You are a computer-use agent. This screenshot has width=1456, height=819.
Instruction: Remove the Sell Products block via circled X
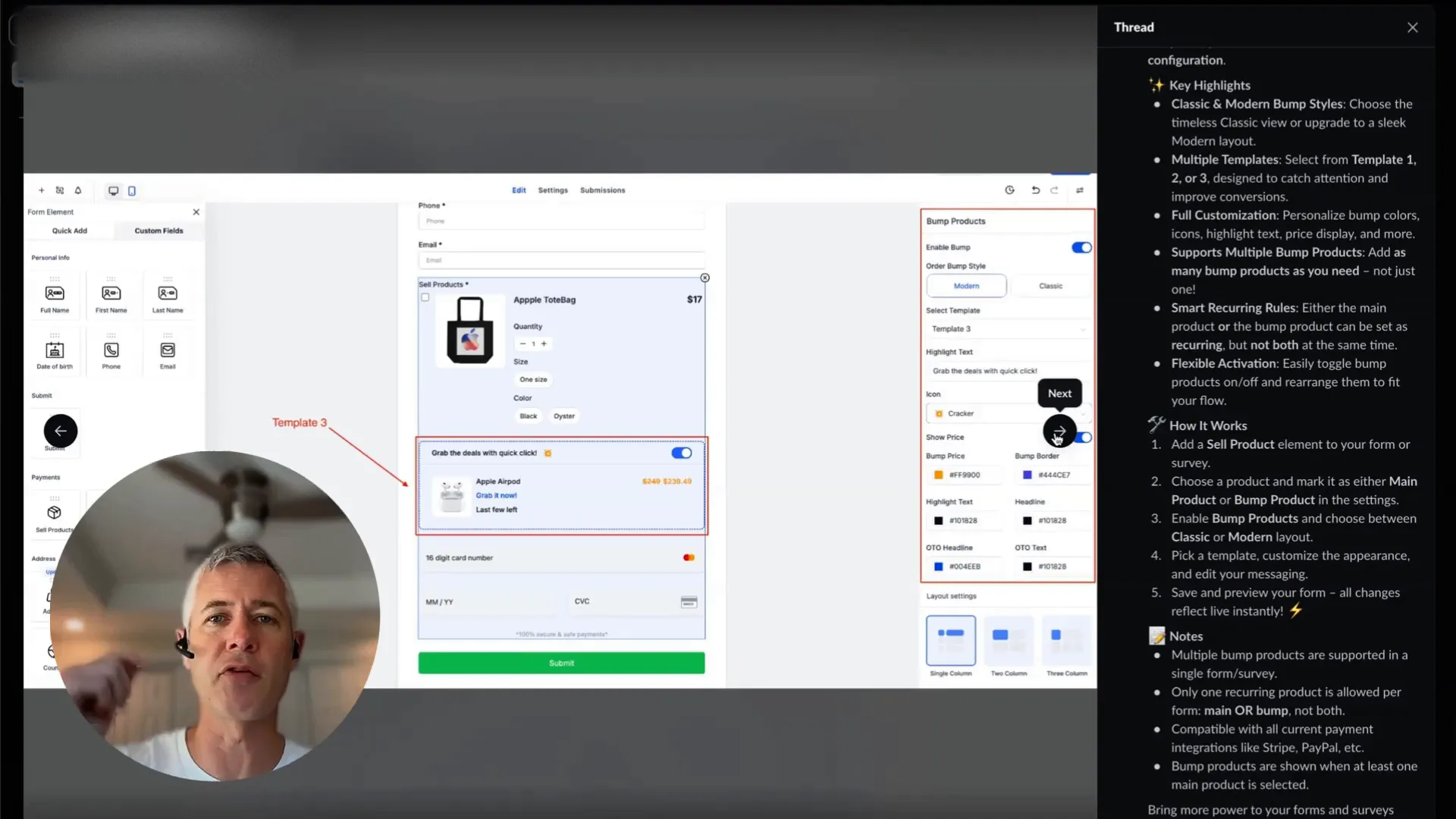[x=704, y=278]
